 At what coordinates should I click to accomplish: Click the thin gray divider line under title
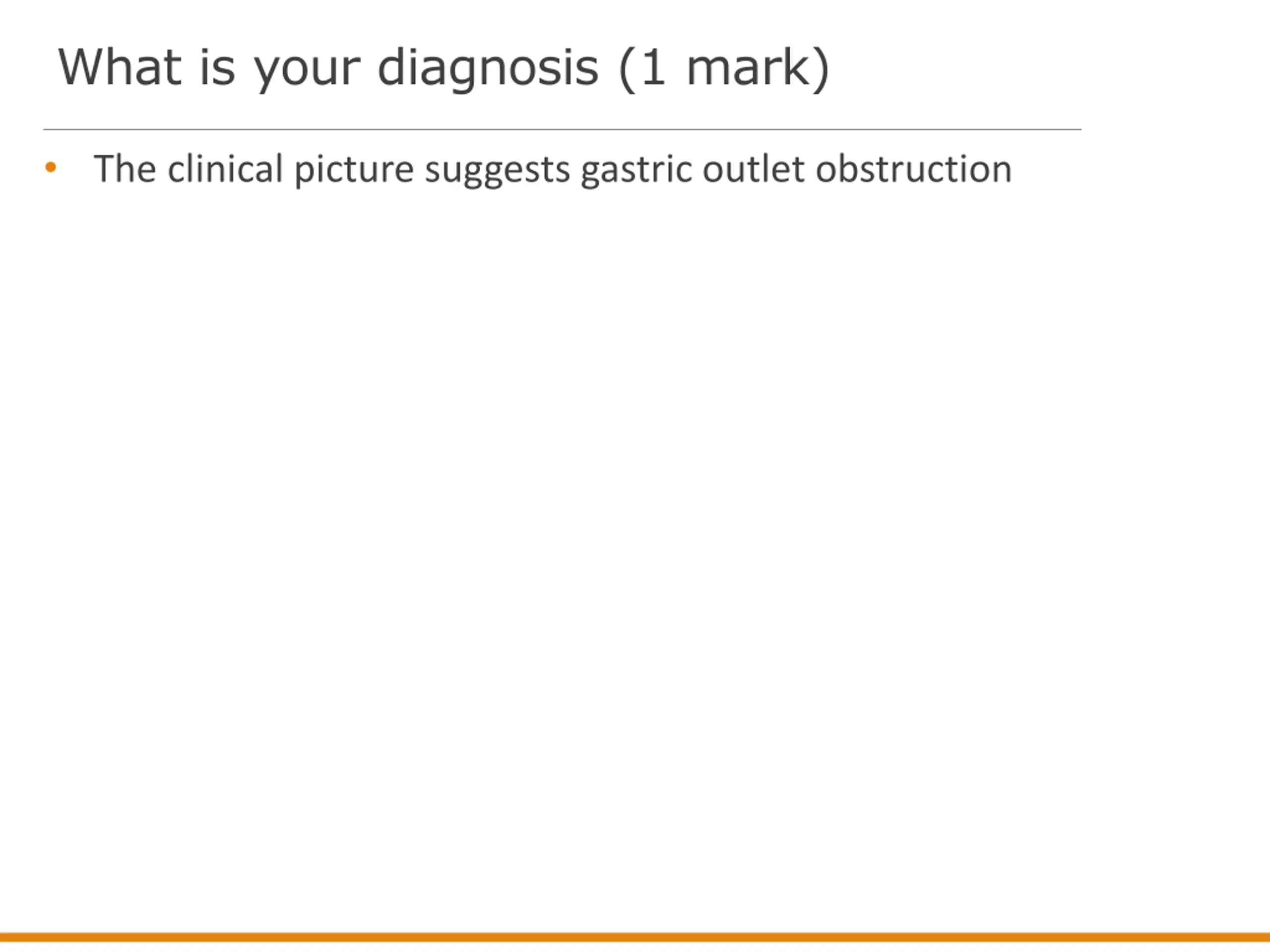[x=562, y=130]
